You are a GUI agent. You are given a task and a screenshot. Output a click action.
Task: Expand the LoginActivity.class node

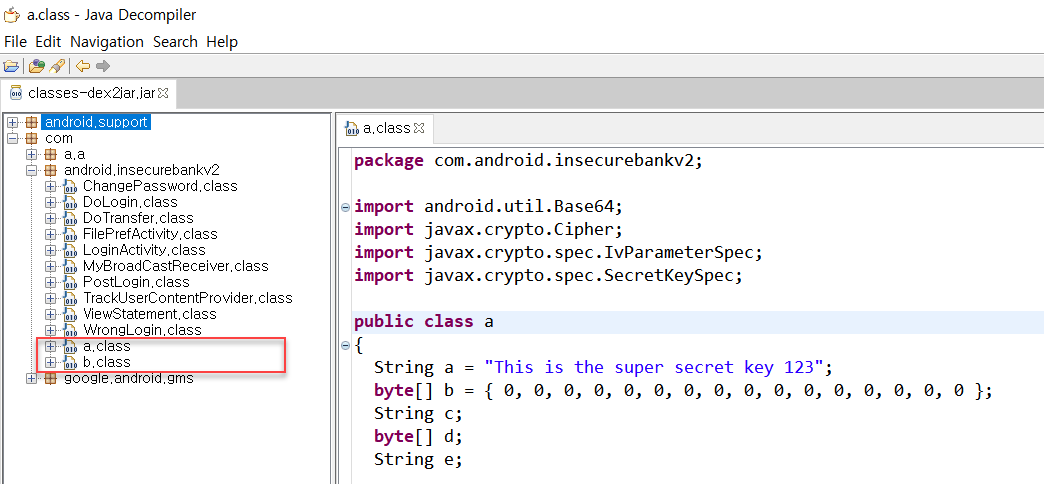(51, 250)
